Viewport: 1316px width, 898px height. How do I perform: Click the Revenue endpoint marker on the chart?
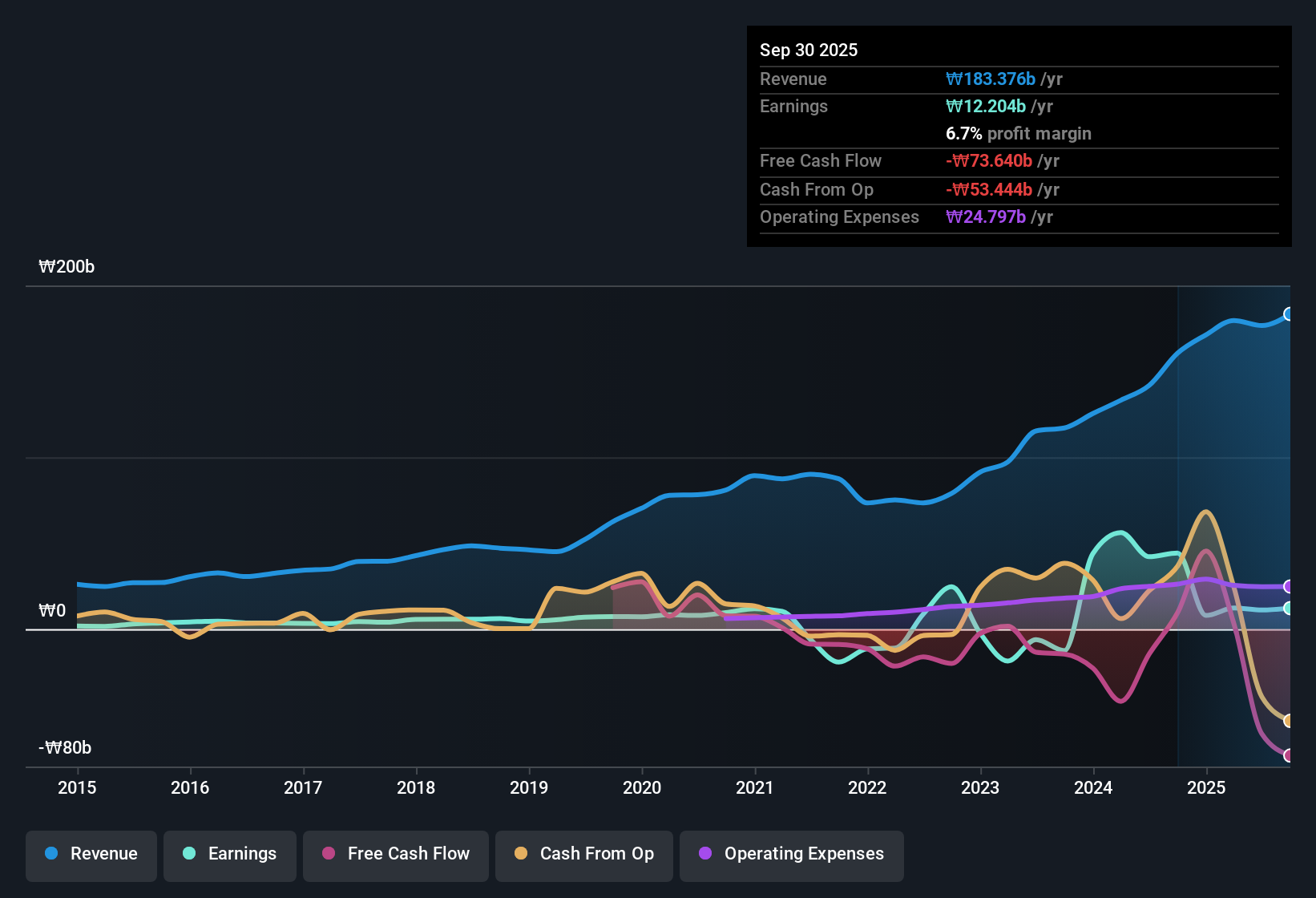pyautogui.click(x=1289, y=315)
